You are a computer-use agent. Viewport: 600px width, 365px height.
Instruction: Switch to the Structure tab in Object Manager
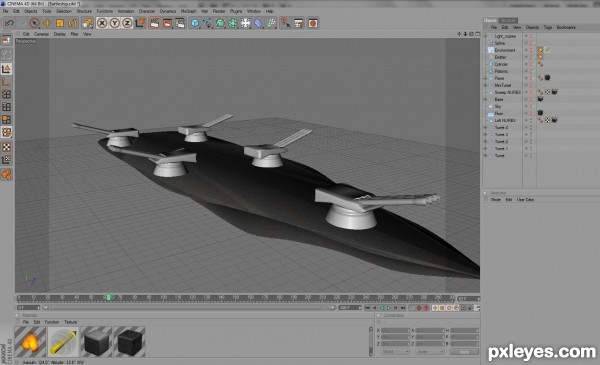(509, 20)
